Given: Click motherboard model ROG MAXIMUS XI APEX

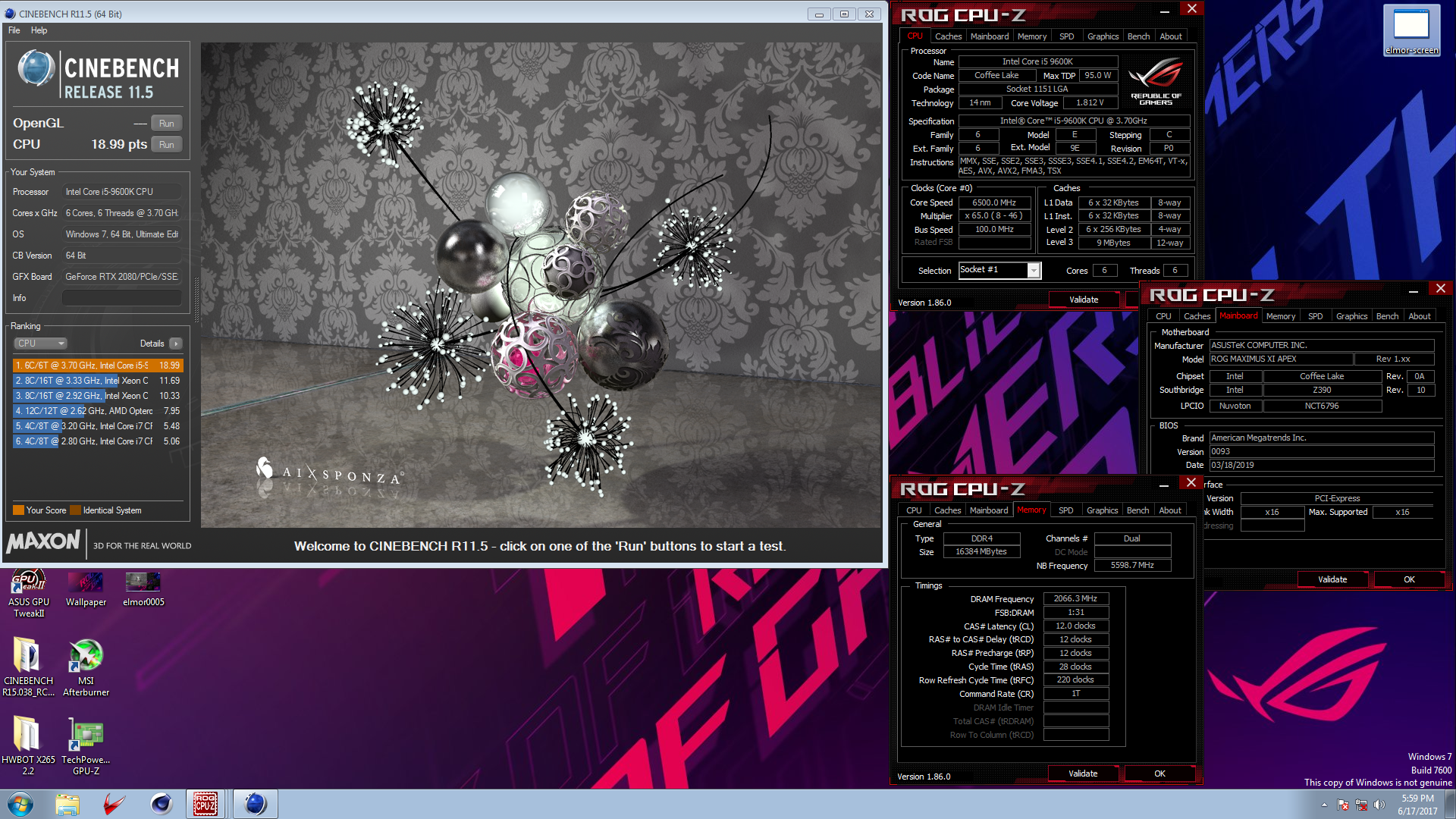Looking at the screenshot, I should tap(1281, 359).
